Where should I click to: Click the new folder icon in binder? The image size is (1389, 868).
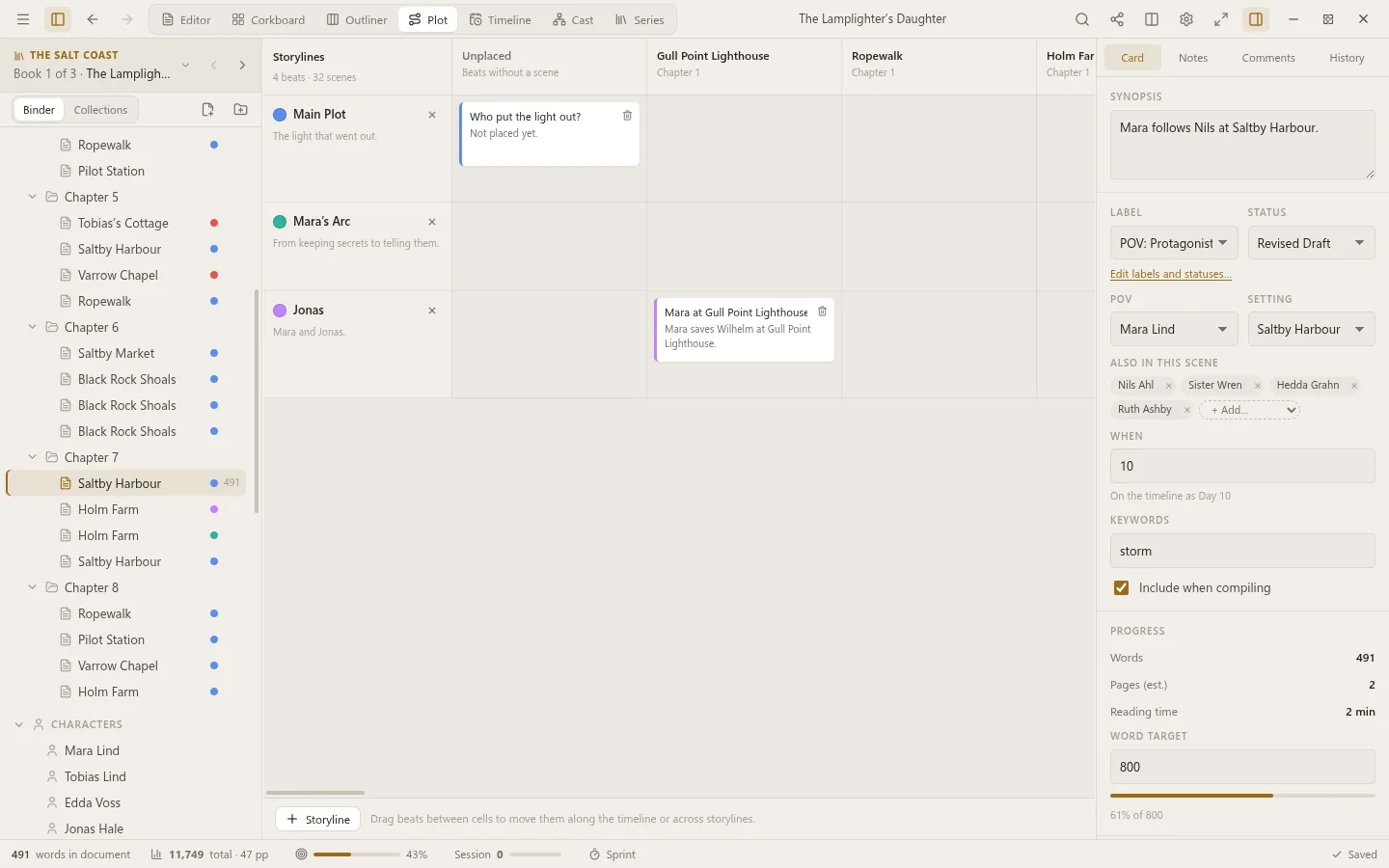click(x=241, y=110)
